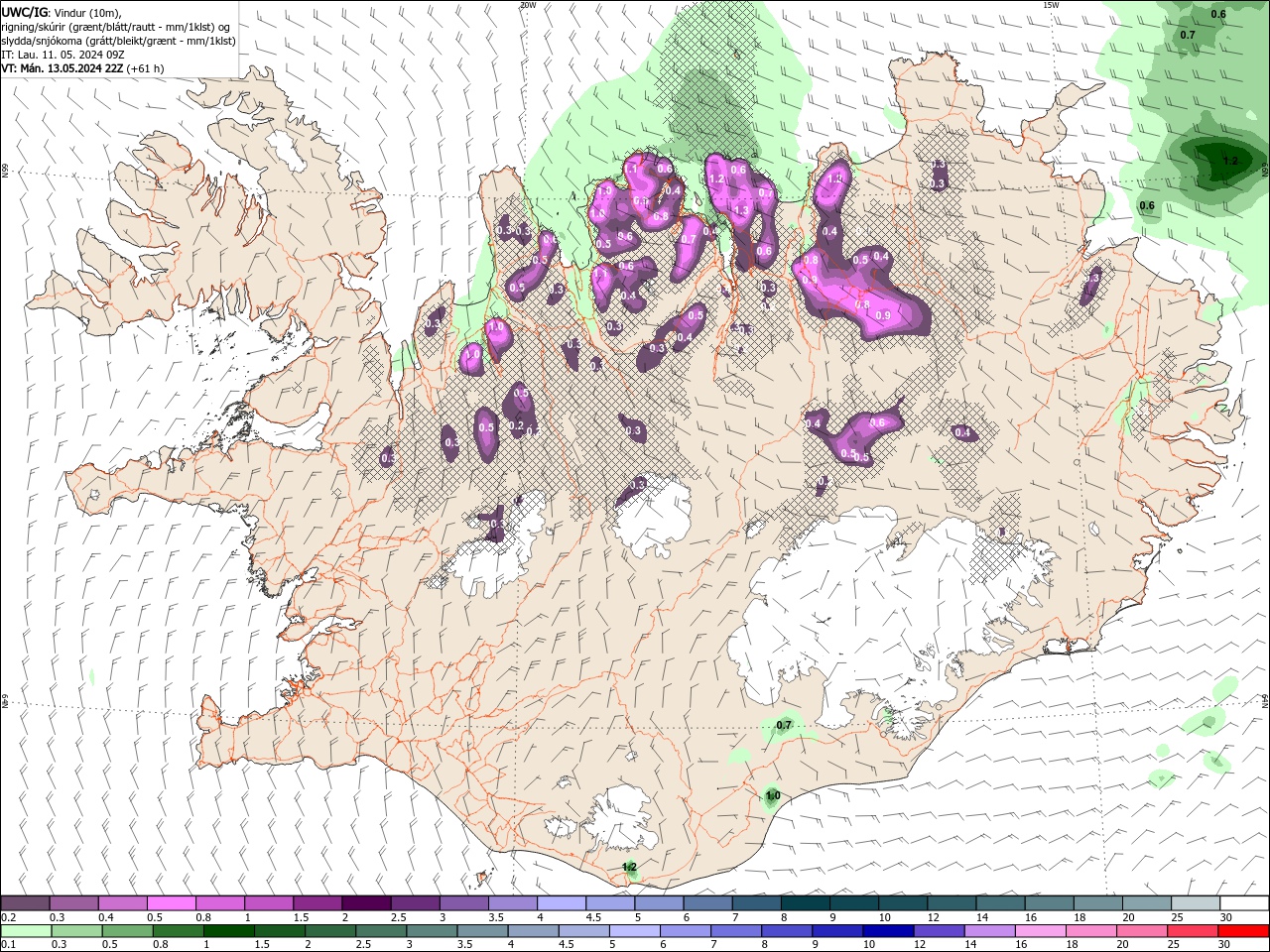Select the lightest green 0.1 rain swatch

tap(25, 931)
